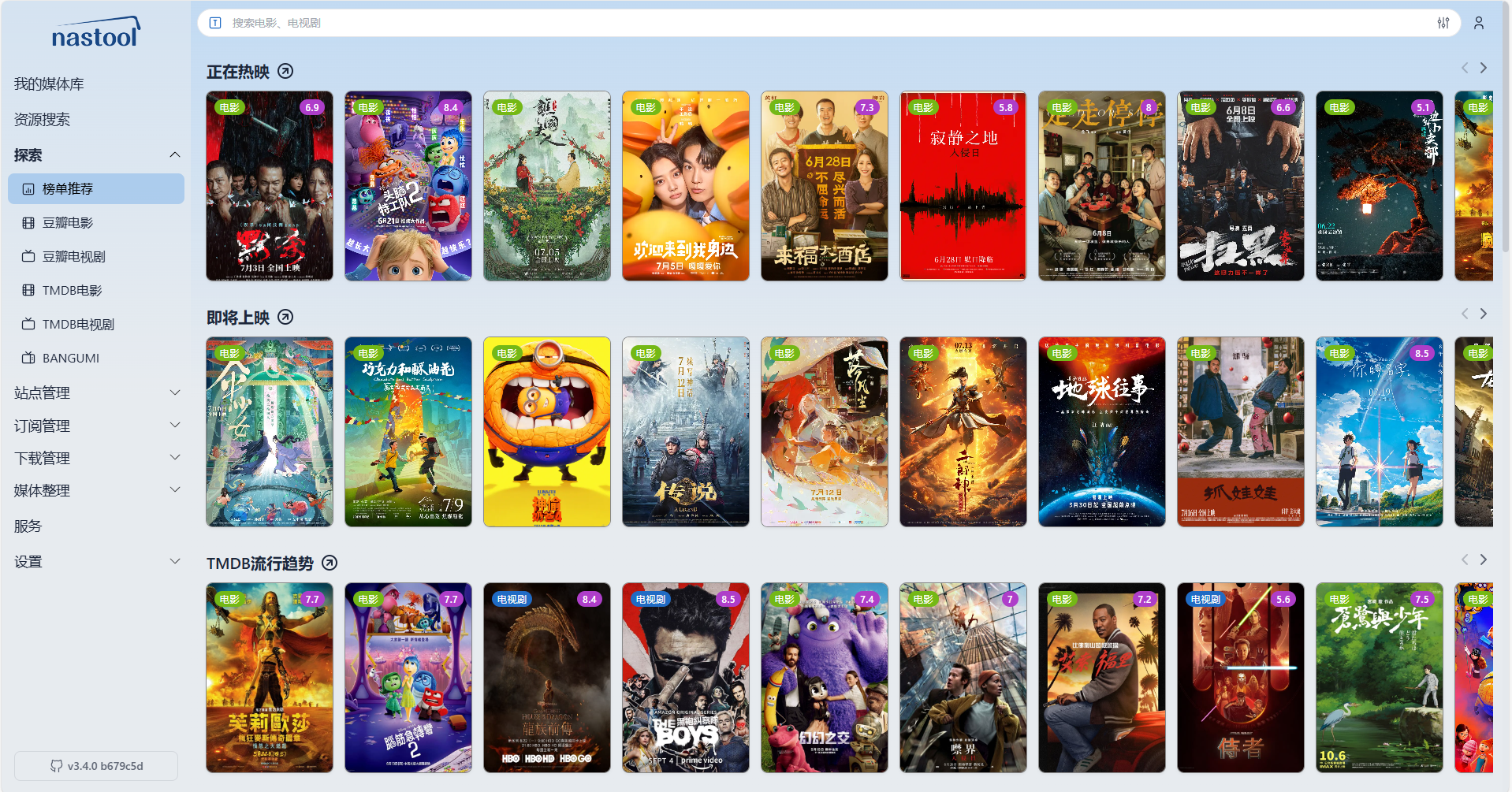Click the search type icon in the search bar
Screen dimensions: 1512x792
[x=215, y=23]
